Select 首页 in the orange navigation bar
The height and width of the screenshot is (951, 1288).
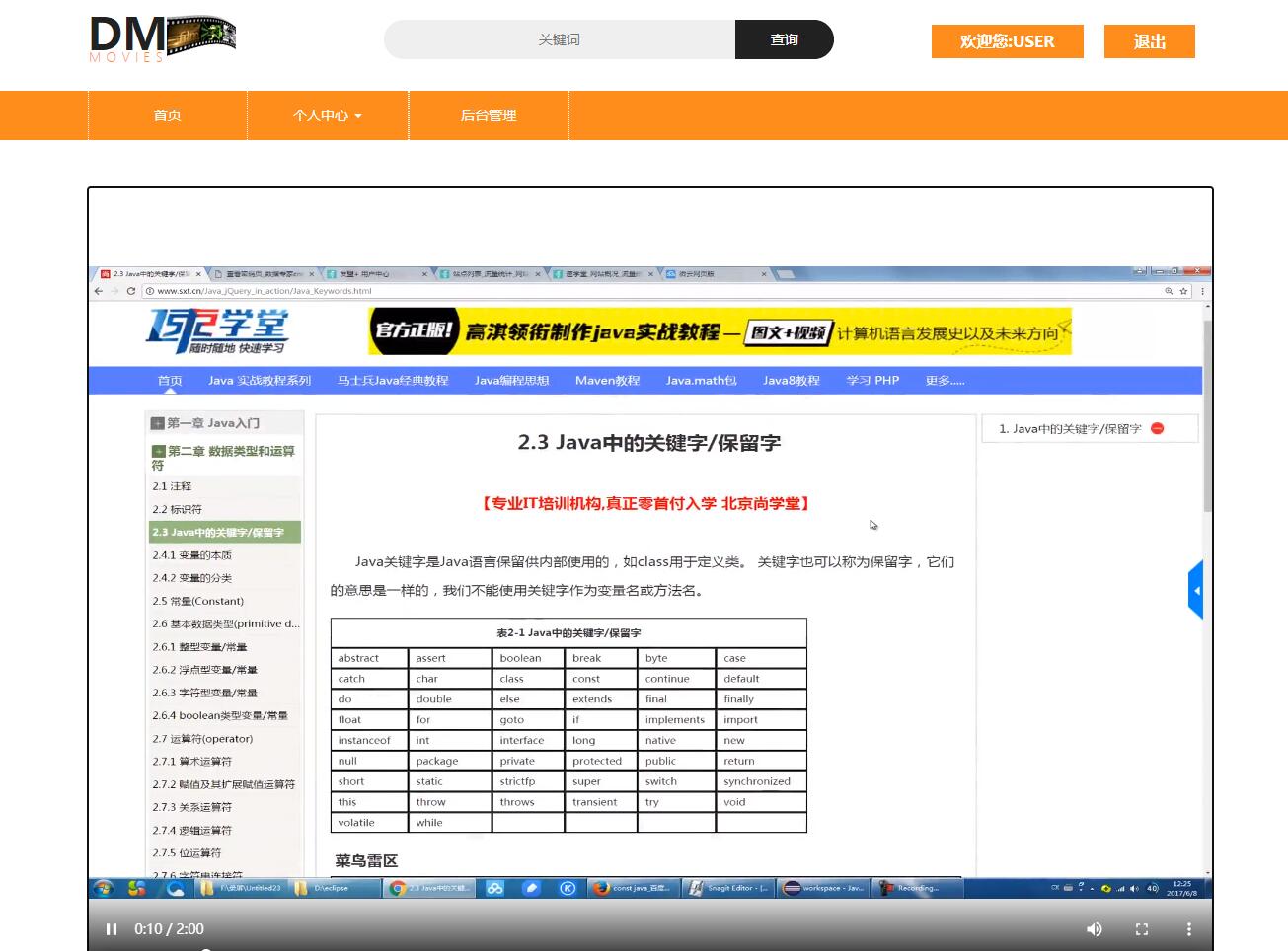pos(166,115)
